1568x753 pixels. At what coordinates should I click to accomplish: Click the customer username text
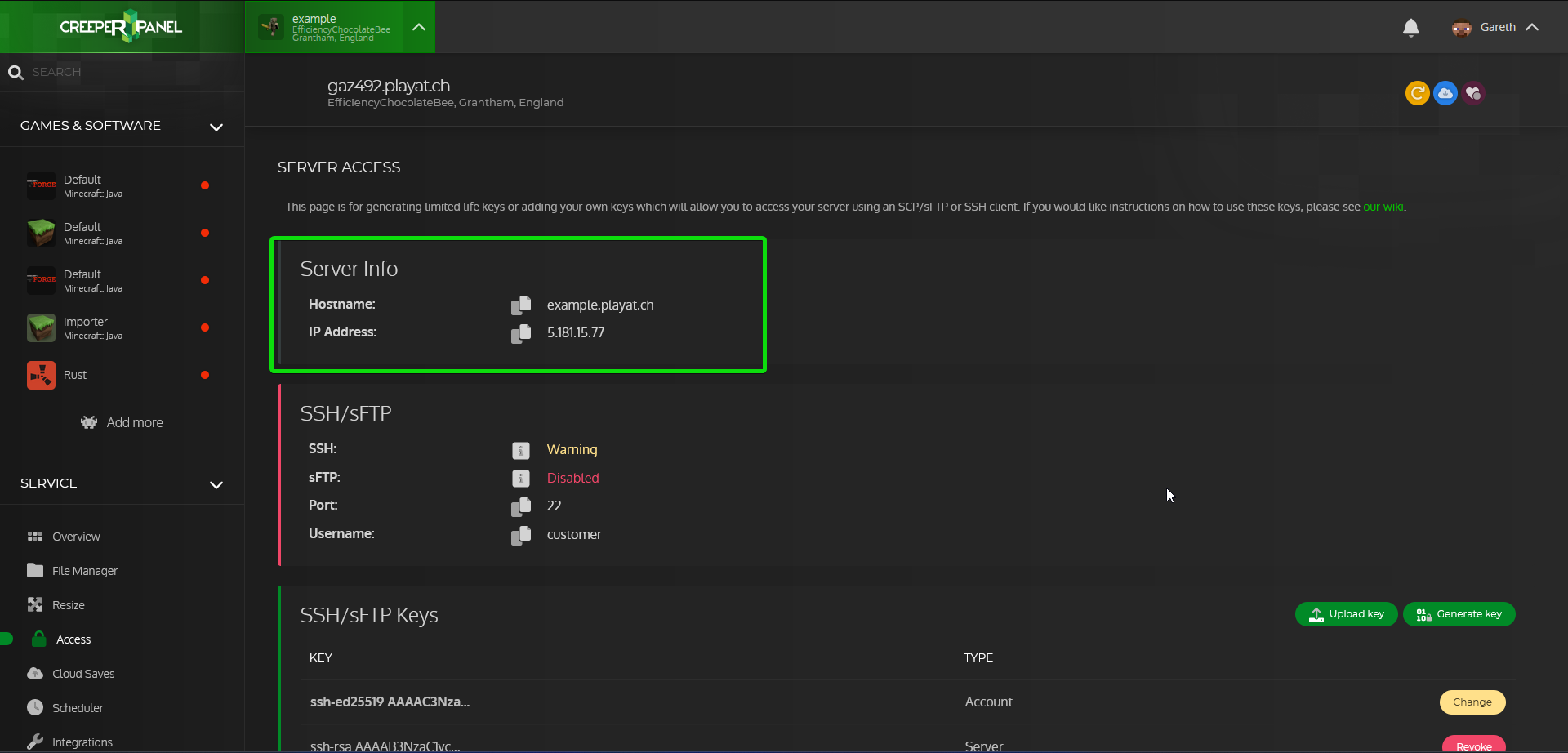[574, 535]
